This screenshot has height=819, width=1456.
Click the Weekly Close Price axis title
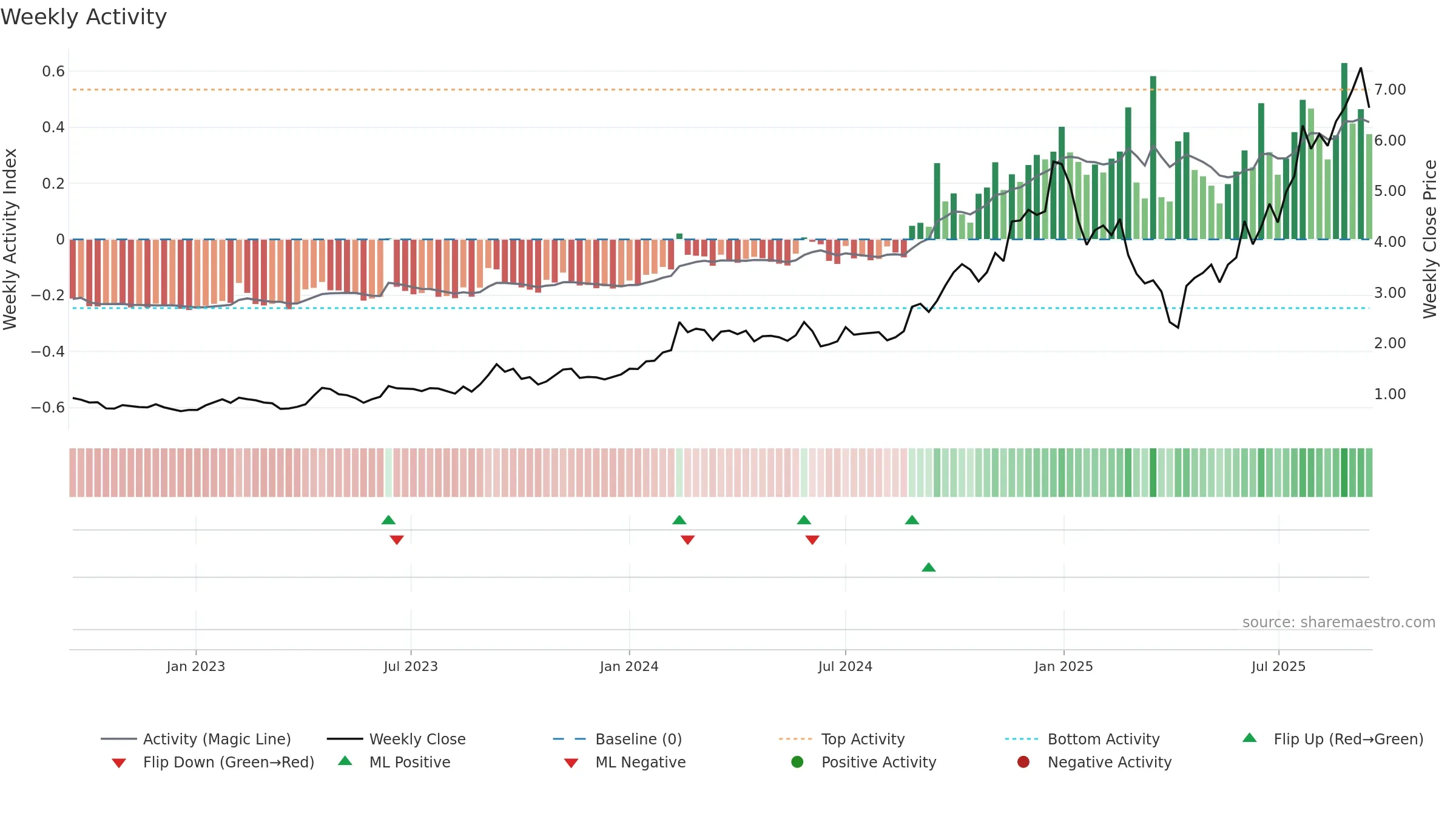1430,239
